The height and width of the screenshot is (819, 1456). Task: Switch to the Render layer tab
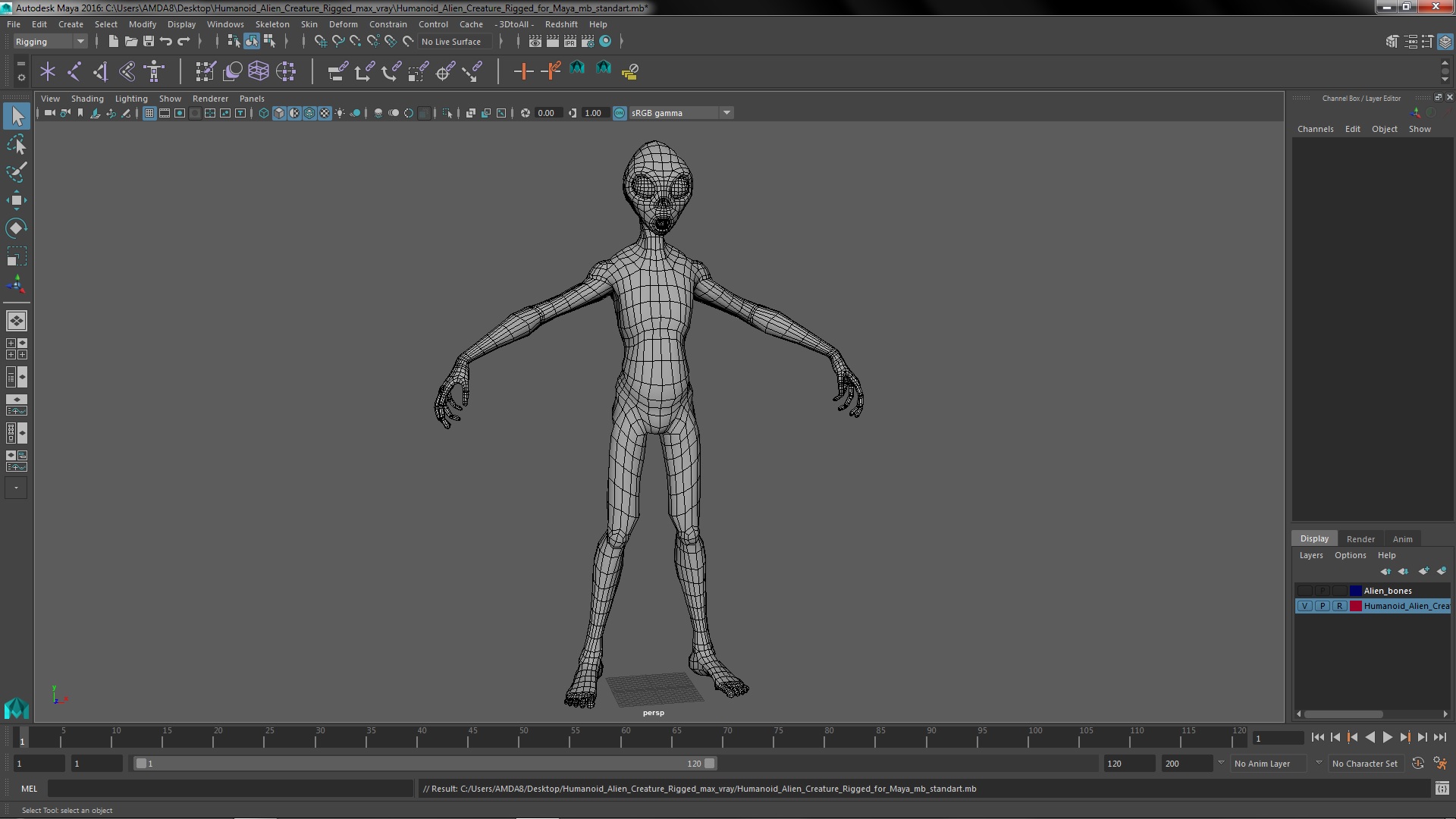pos(1360,539)
